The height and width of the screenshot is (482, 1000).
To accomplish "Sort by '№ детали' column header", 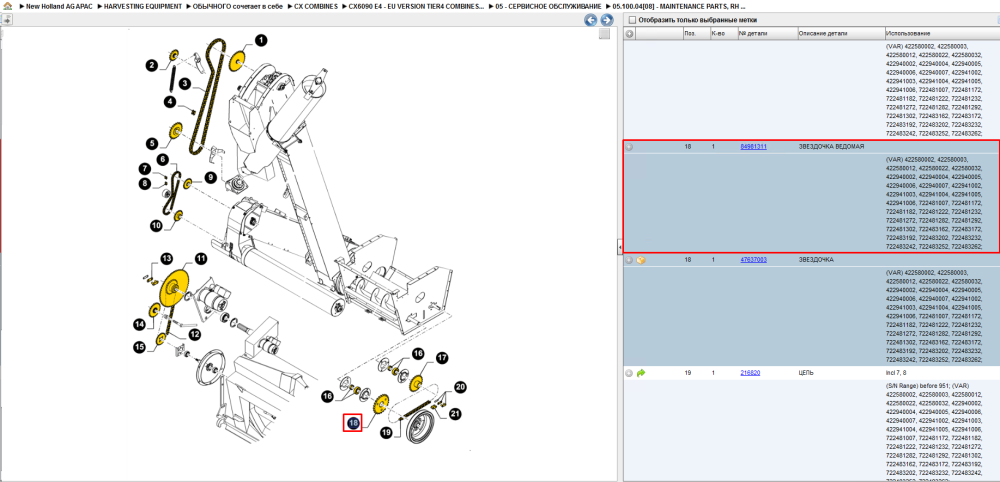I will [x=767, y=33].
